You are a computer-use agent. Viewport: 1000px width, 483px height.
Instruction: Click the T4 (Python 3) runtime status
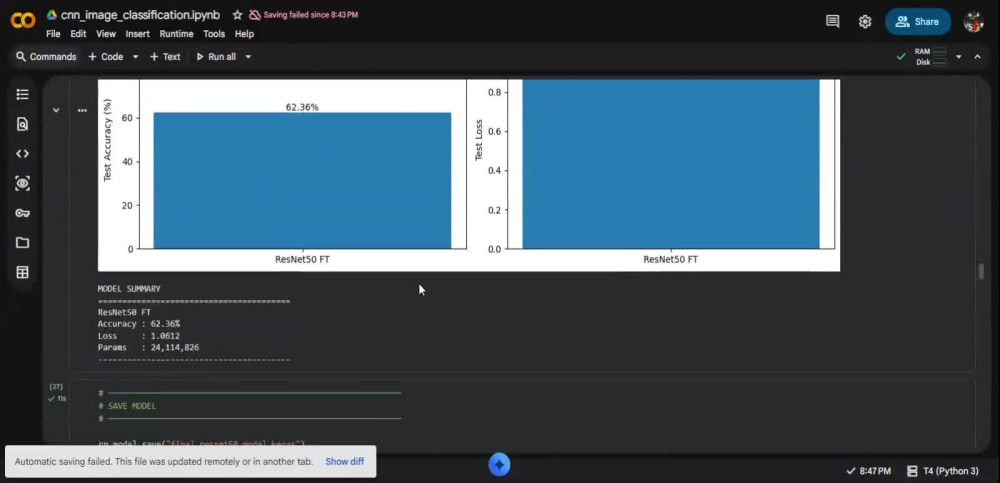coord(943,471)
